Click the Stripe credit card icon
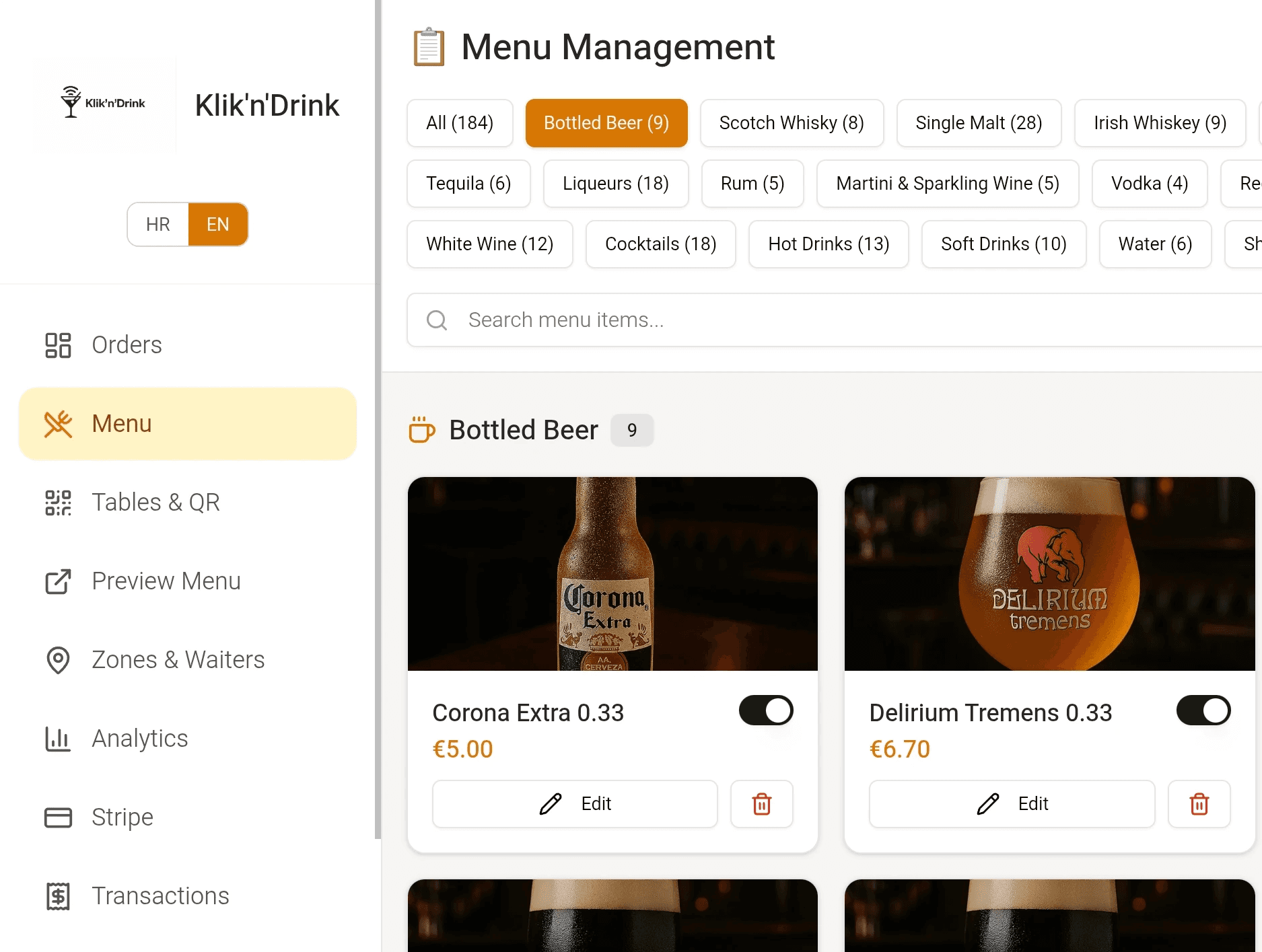The image size is (1262, 952). click(58, 817)
